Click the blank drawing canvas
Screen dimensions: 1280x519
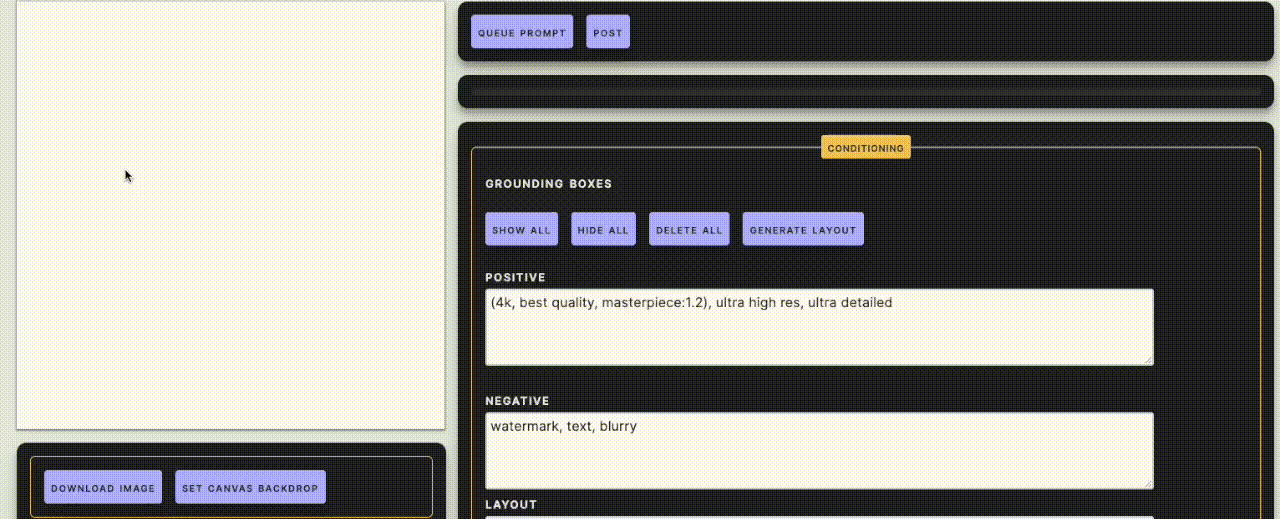(x=230, y=215)
